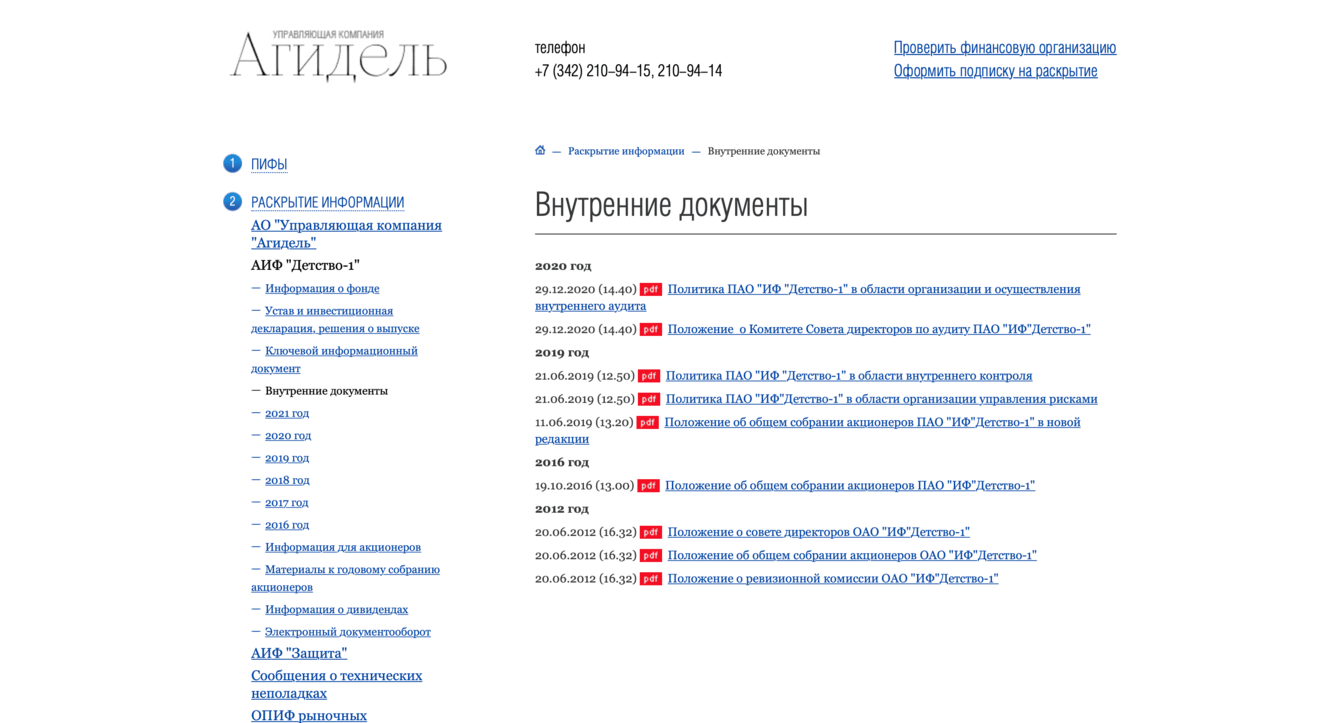Open Проверить финансовую организацию link
Viewport: 1340px width, 723px height.
coord(1005,47)
